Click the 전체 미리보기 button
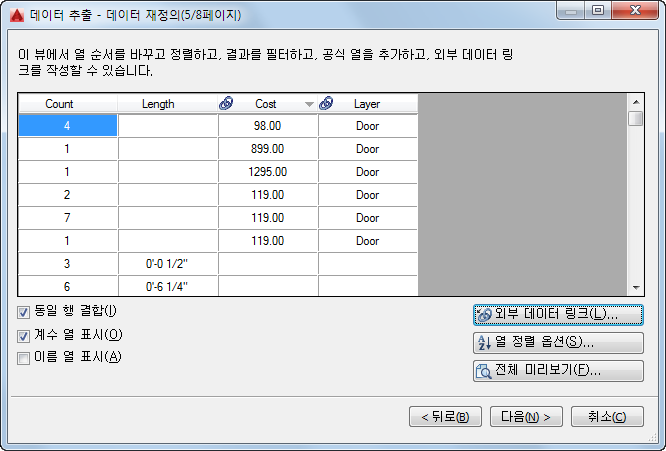Image resolution: width=666 pixels, height=451 pixels. (558, 371)
